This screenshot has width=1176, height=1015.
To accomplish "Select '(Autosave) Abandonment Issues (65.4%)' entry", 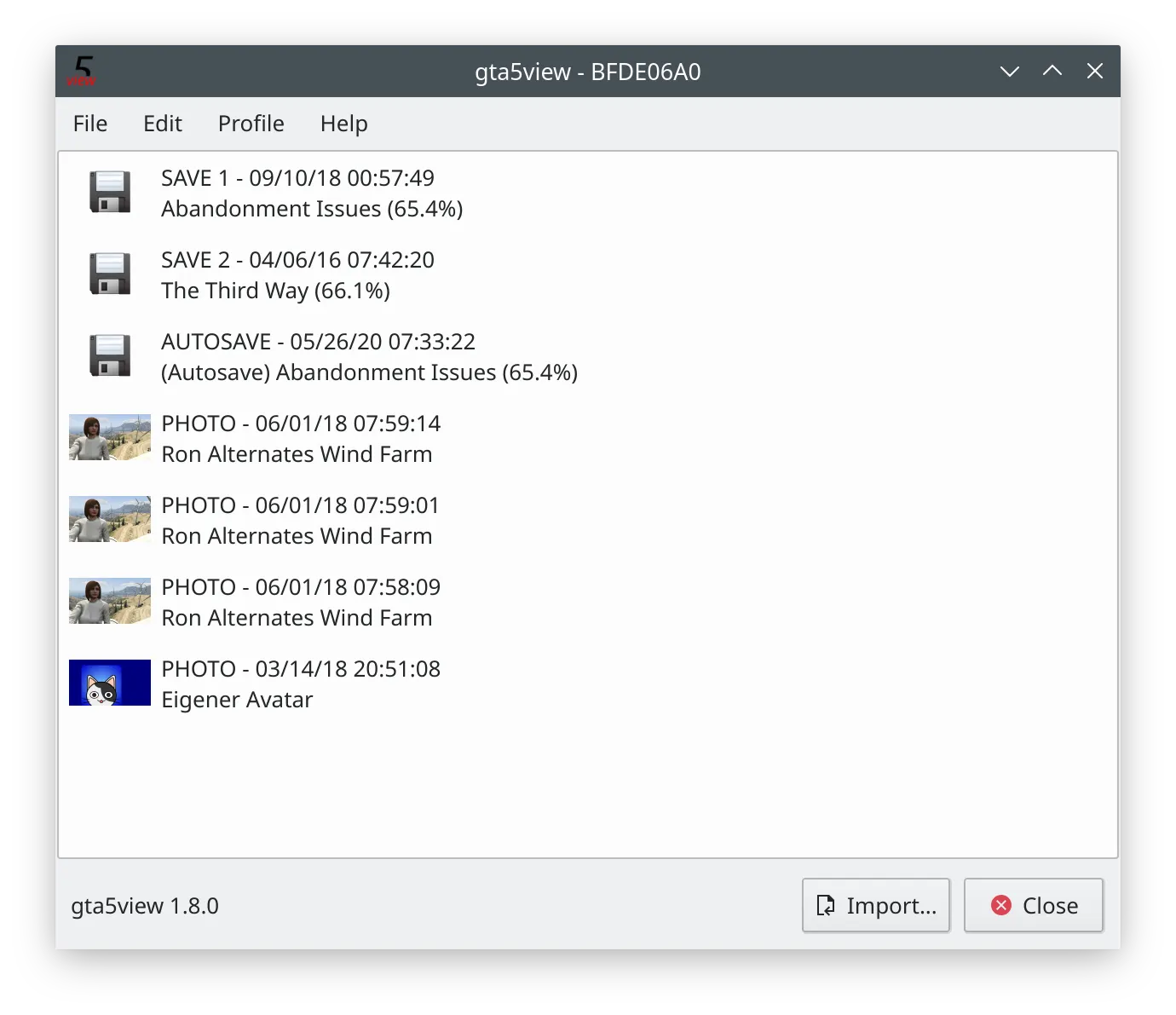I will click(x=370, y=372).
